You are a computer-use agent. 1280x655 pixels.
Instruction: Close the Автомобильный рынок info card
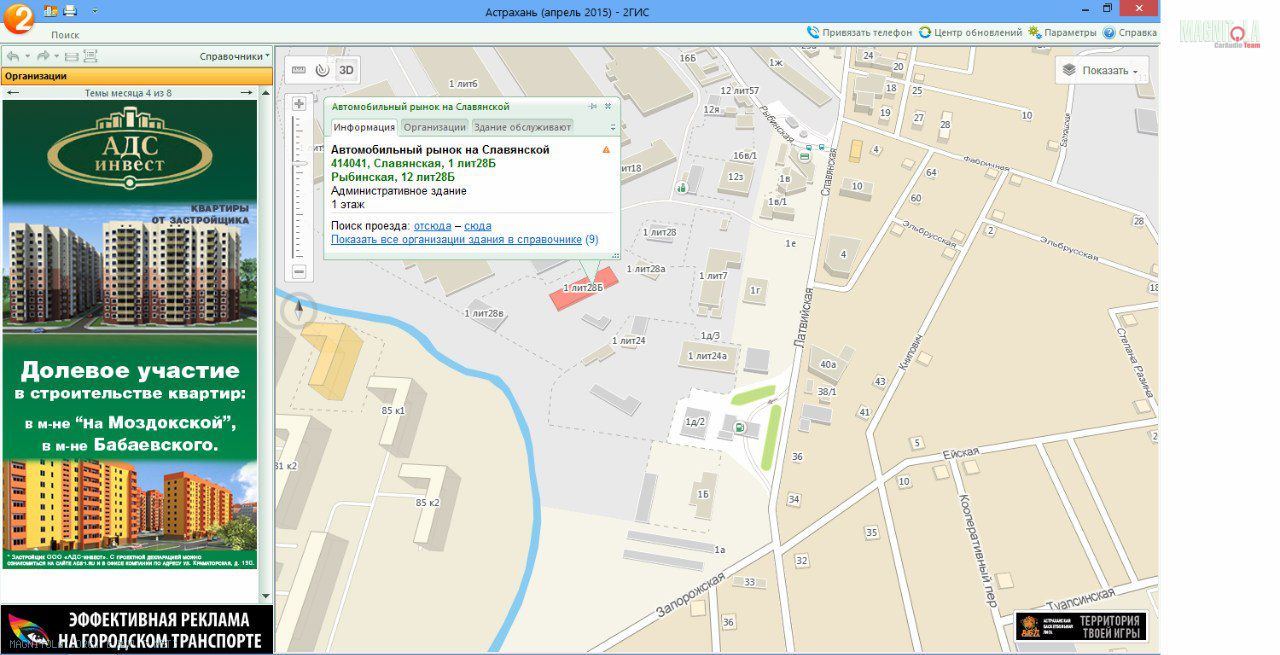coord(608,106)
